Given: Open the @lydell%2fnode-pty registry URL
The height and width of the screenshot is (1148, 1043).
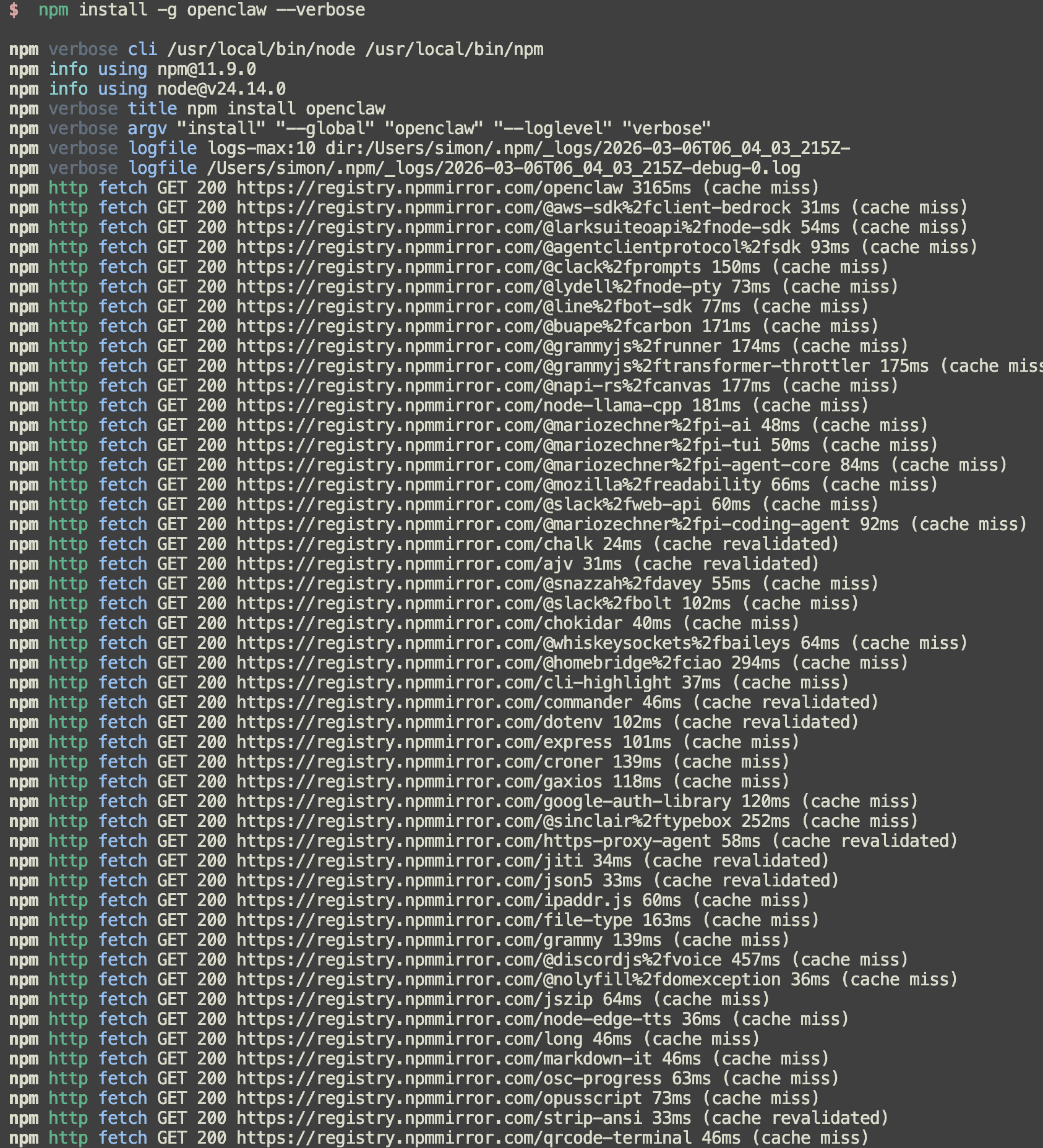Looking at the screenshot, I should 479,287.
